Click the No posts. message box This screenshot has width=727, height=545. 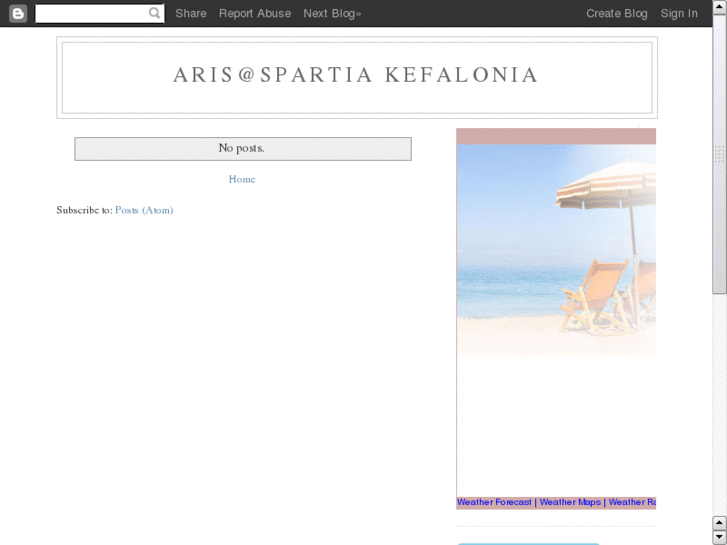pyautogui.click(x=243, y=149)
